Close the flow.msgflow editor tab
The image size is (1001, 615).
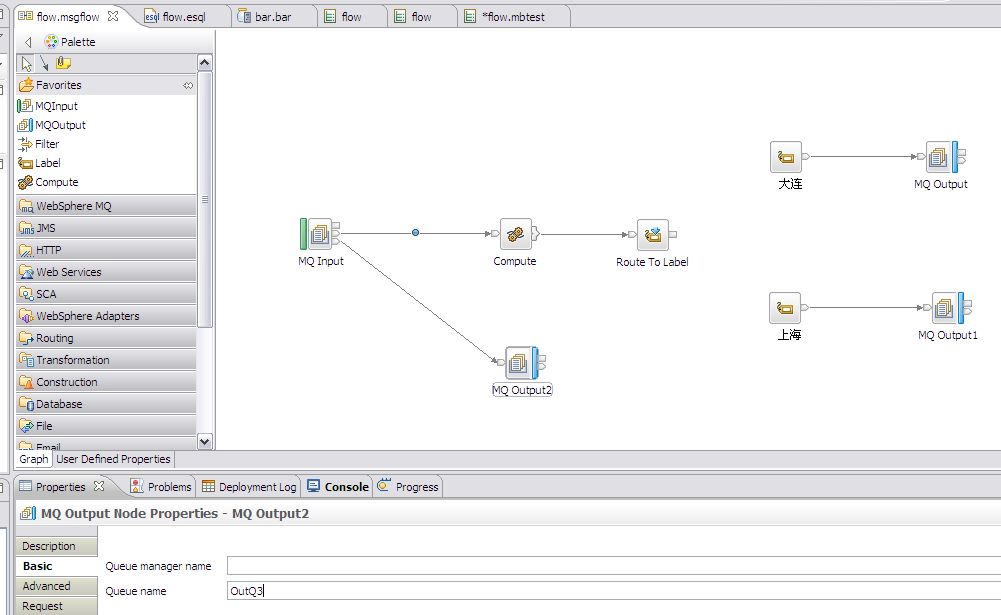[113, 16]
